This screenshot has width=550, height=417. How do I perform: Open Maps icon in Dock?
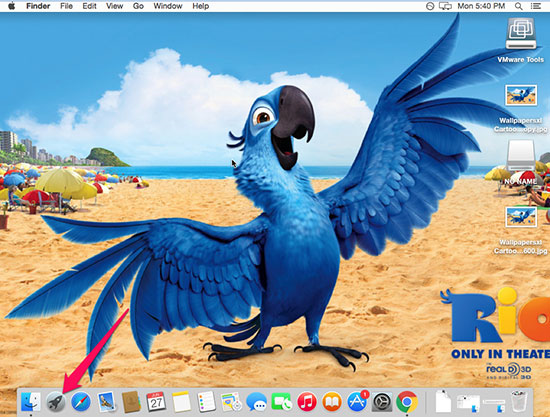232,402
